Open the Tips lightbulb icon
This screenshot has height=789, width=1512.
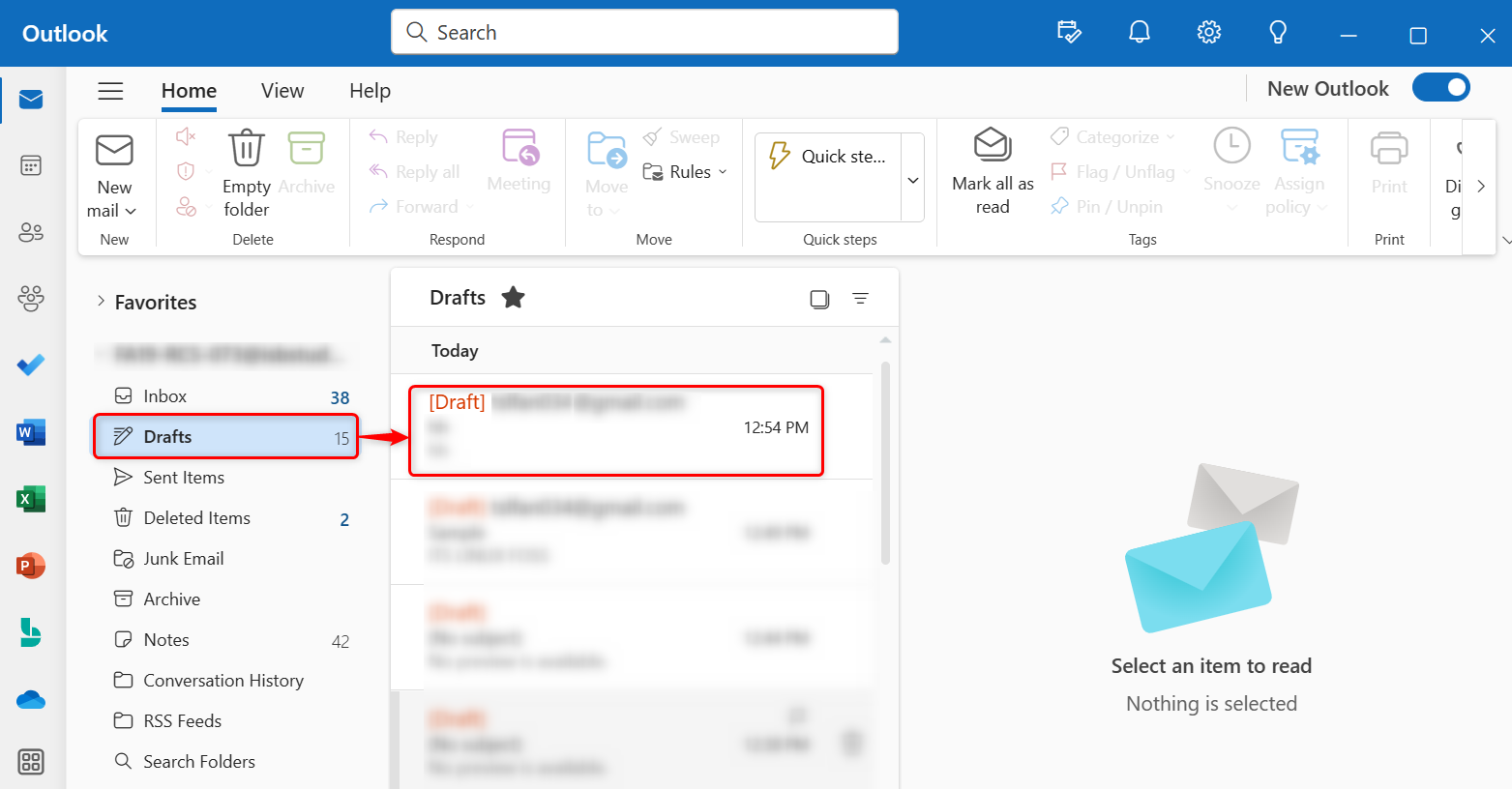tap(1278, 33)
